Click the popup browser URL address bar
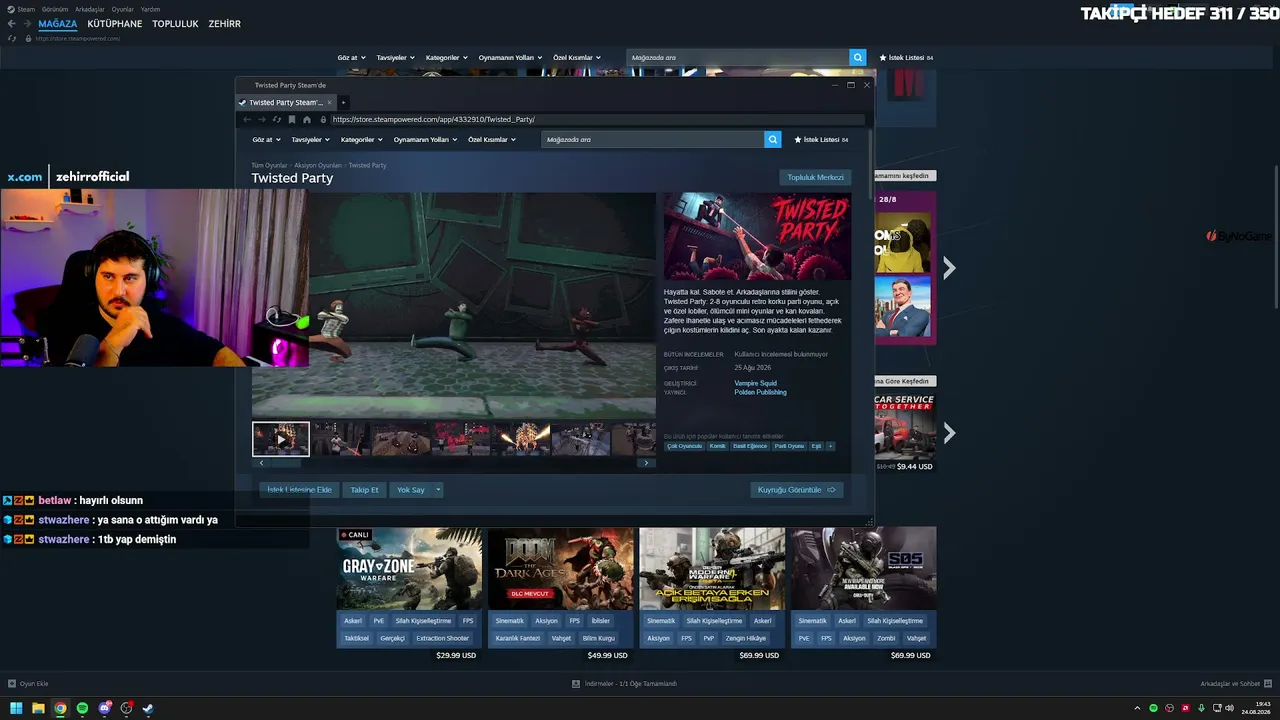The height and width of the screenshot is (720, 1280). [598, 120]
